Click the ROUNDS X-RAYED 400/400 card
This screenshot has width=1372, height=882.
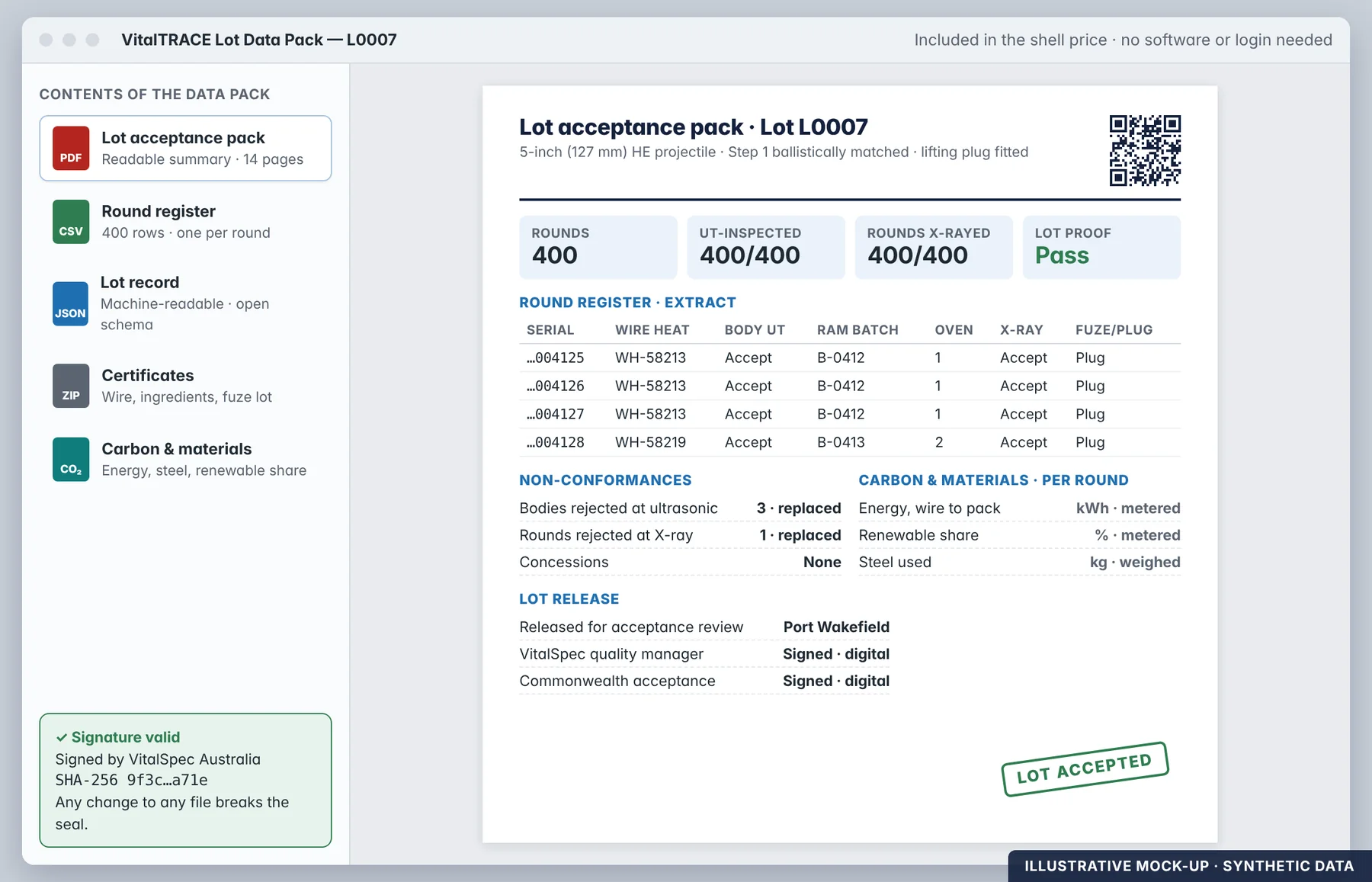(934, 247)
